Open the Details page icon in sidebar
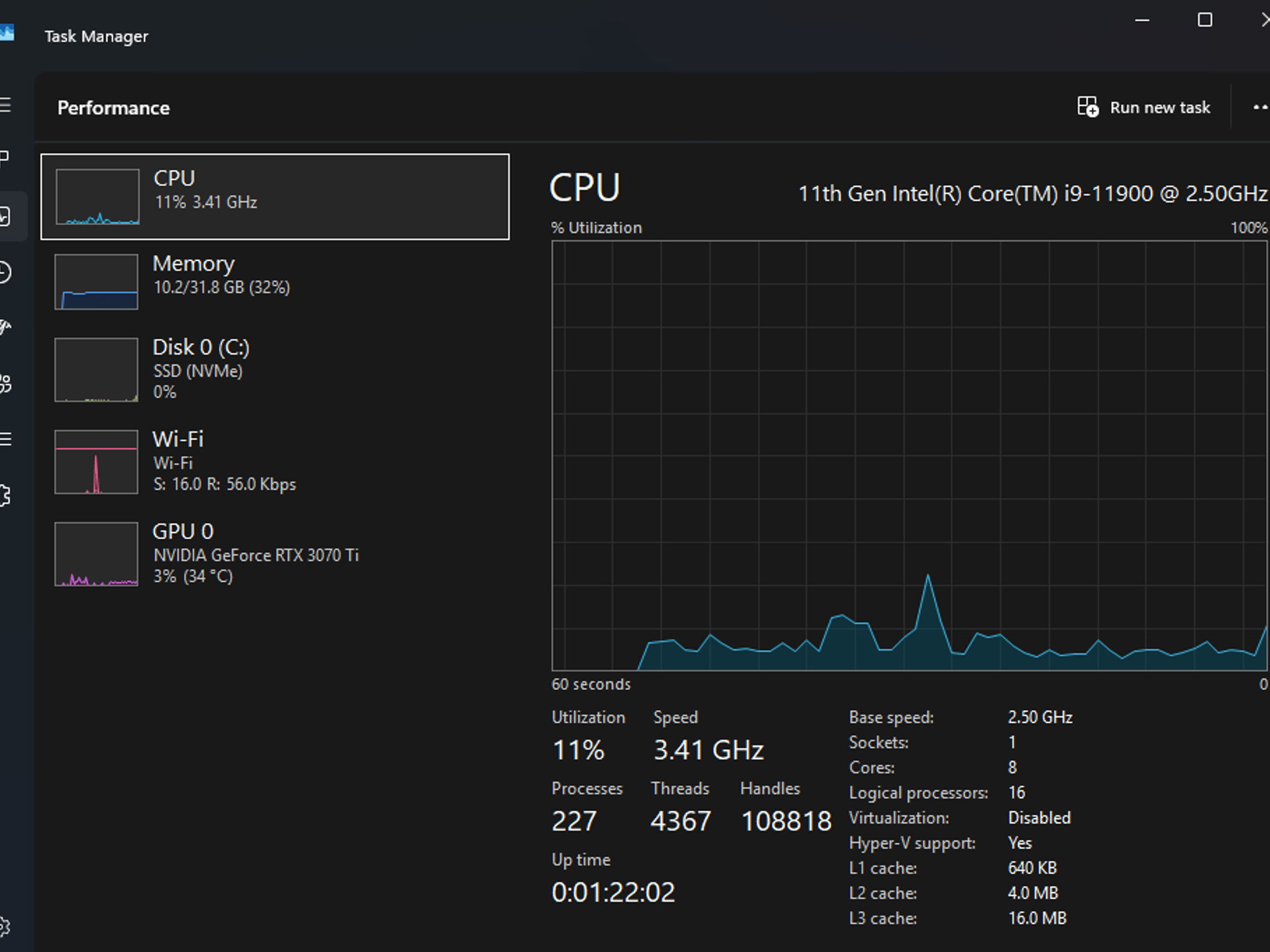This screenshot has width=1270, height=952. (5, 439)
